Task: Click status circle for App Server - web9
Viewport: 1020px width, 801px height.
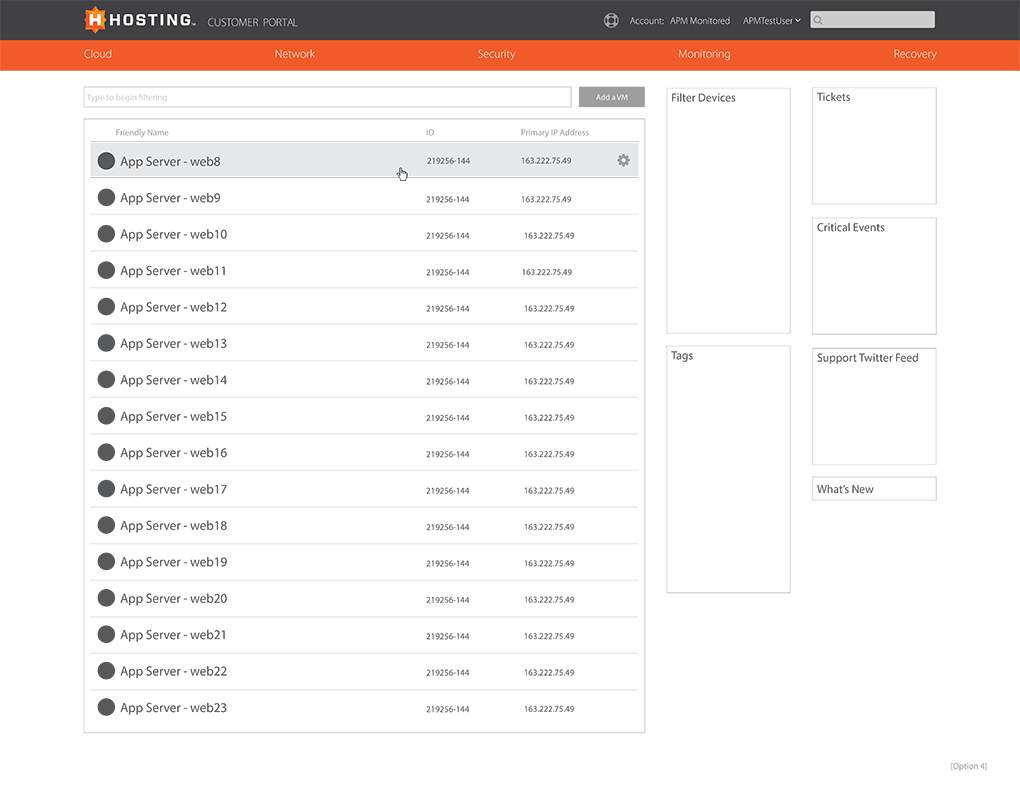Action: pos(106,198)
